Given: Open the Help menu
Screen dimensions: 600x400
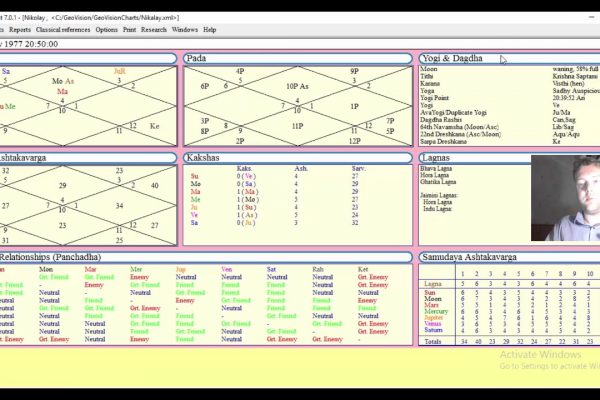Looking at the screenshot, I should 210,30.
